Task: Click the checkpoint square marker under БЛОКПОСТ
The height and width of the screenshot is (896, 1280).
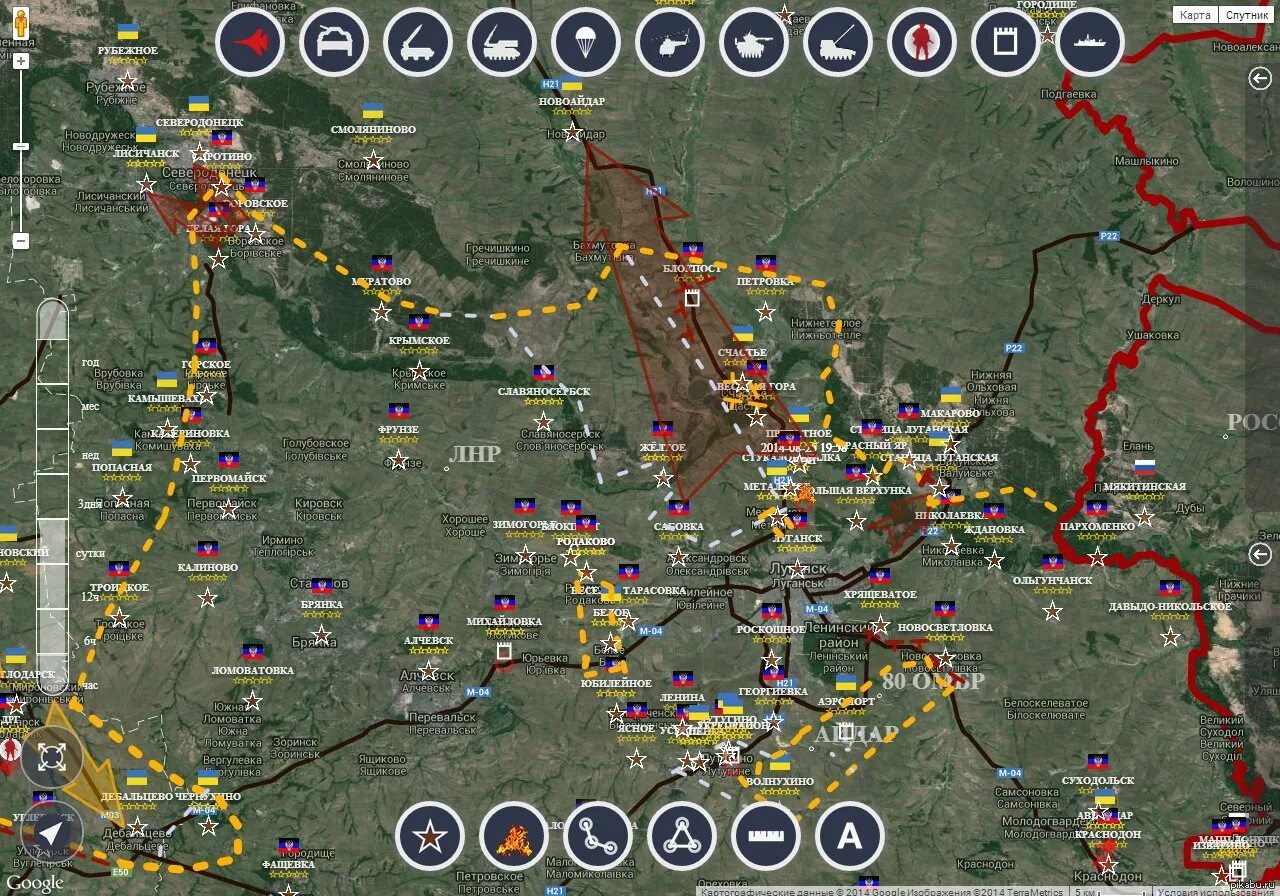Action: tap(691, 297)
